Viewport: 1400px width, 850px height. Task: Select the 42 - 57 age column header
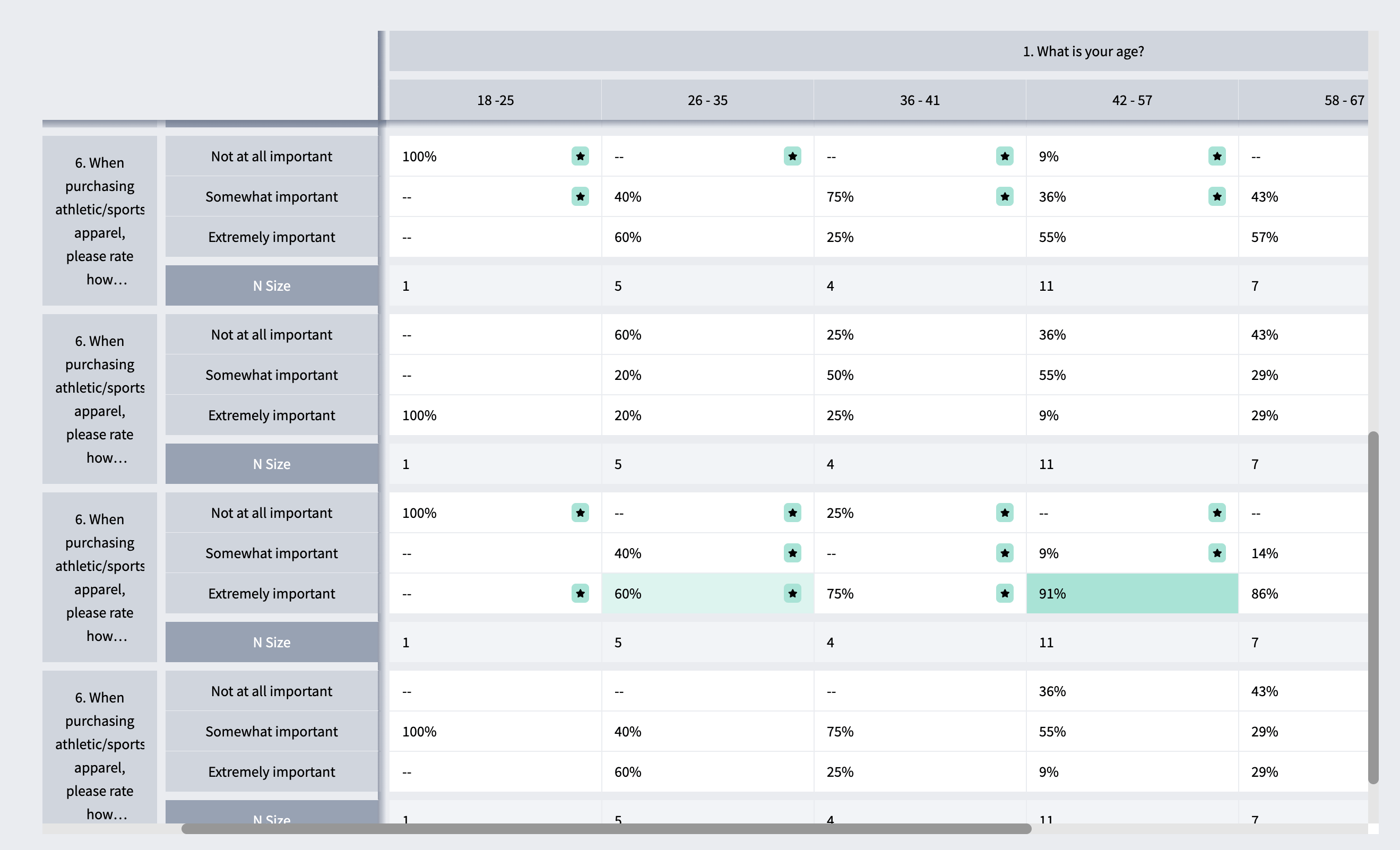tap(1132, 100)
